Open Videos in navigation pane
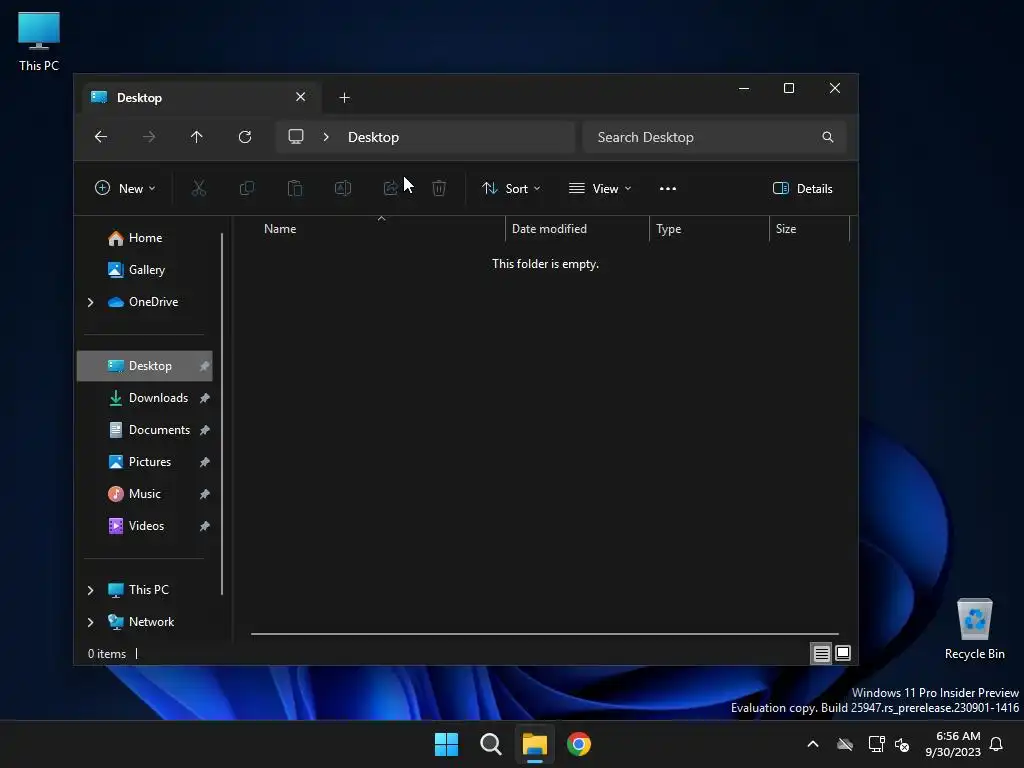 click(x=146, y=526)
